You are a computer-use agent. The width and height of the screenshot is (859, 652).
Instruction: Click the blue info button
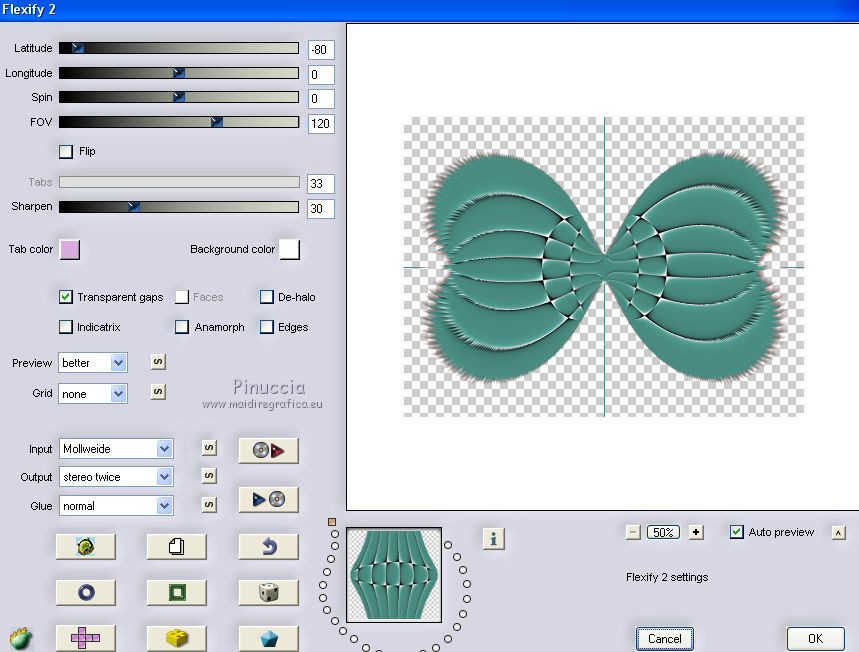(x=494, y=539)
